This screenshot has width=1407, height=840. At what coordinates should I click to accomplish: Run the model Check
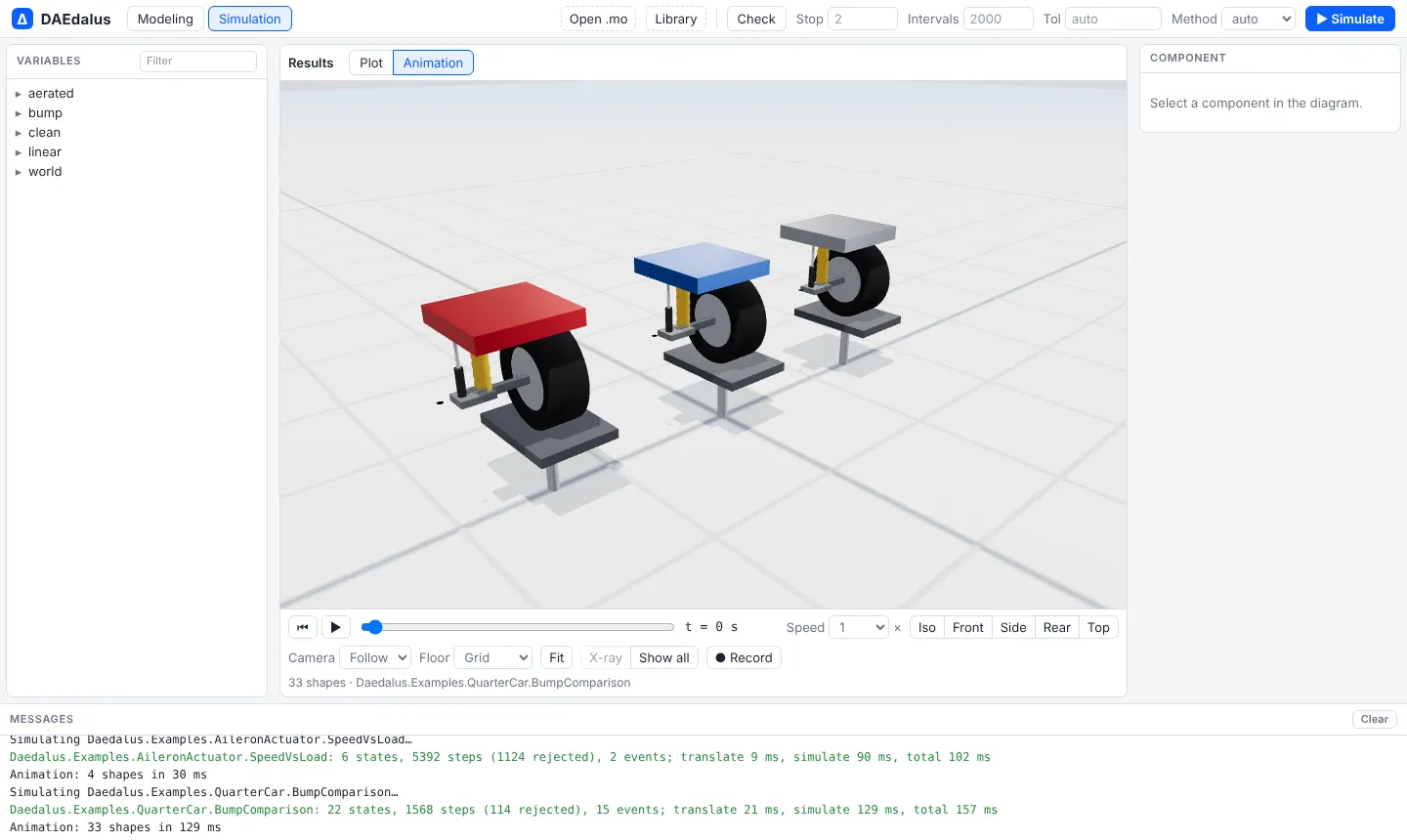756,19
